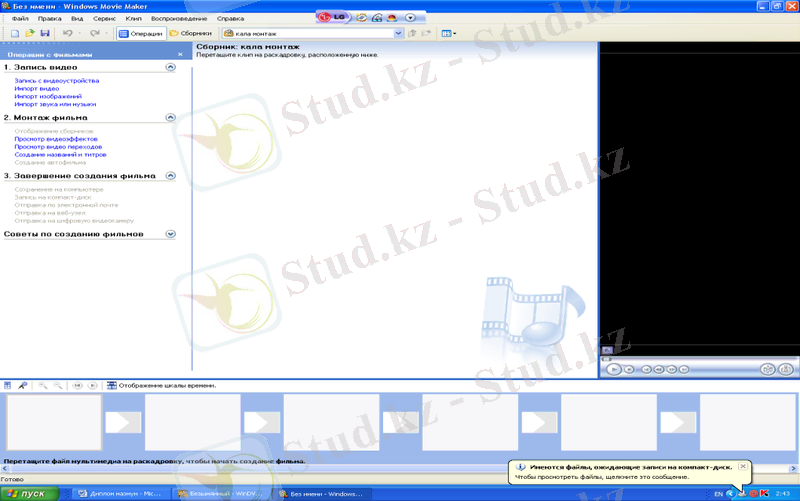The image size is (800, 501).
Task: Collapse '3. Завершение создания фильма' section
Action: click(170, 176)
